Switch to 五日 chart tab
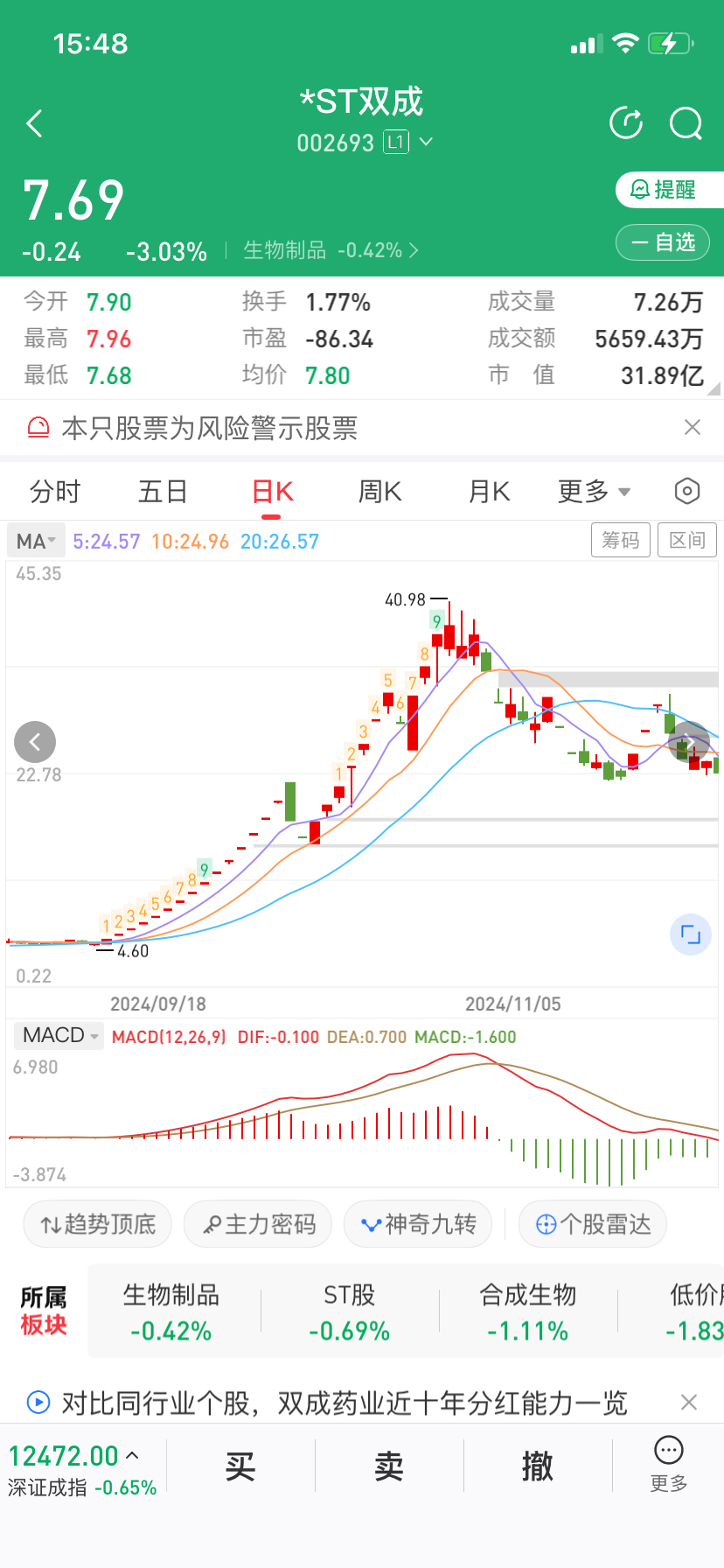The image size is (724, 1568). (164, 492)
